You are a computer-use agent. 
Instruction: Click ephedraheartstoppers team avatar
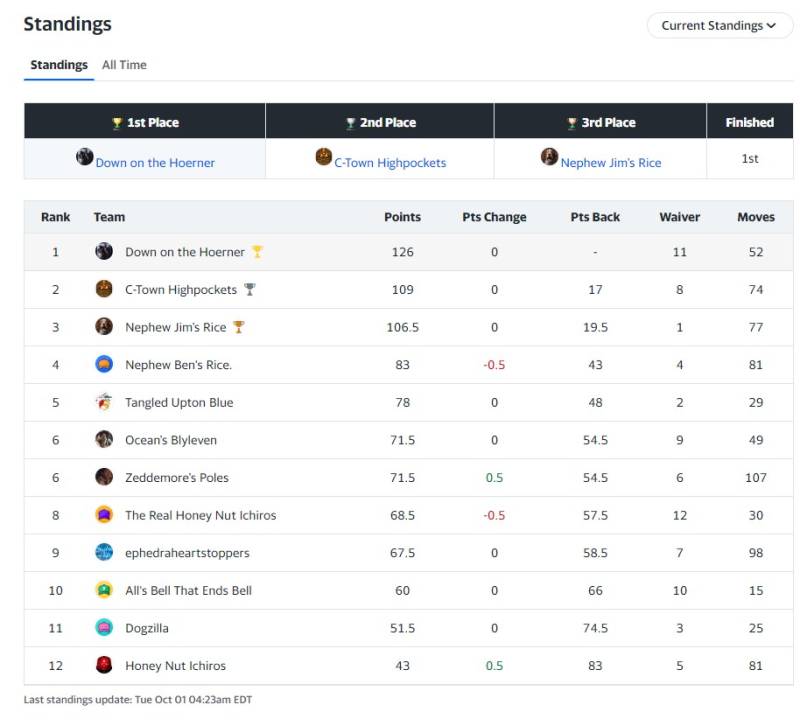[104, 552]
